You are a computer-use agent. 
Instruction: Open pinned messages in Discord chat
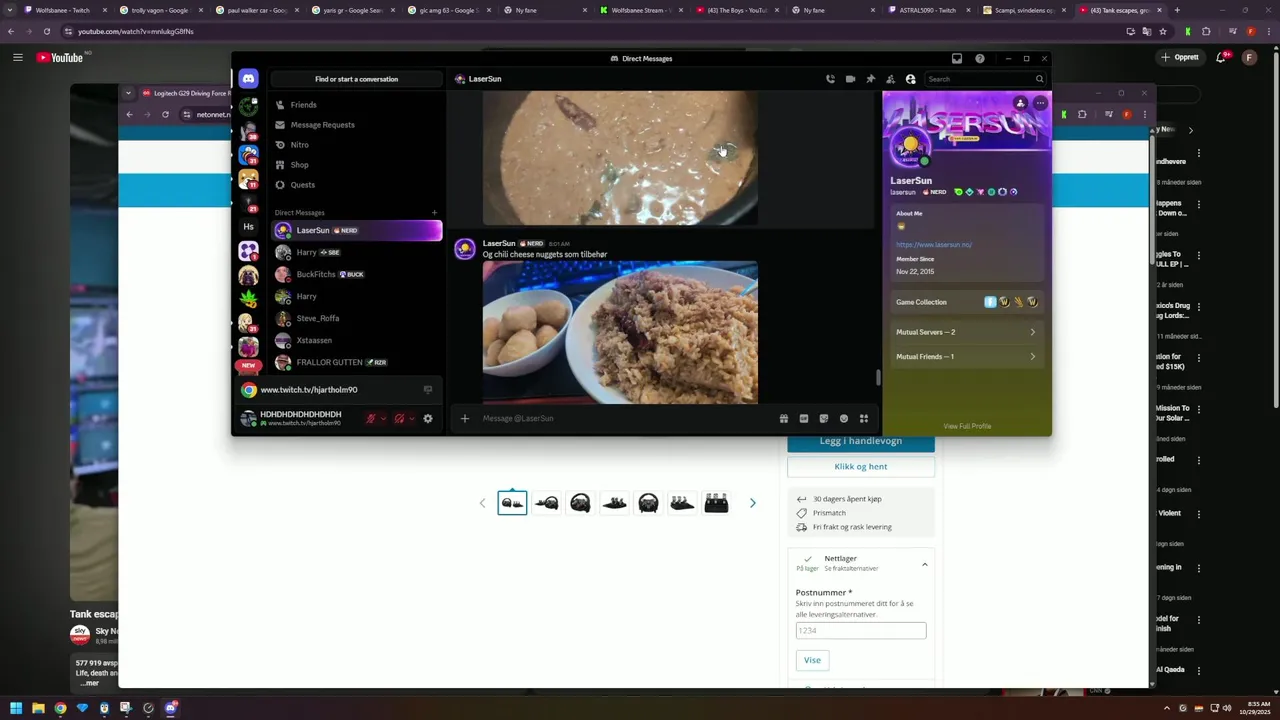[x=870, y=79]
